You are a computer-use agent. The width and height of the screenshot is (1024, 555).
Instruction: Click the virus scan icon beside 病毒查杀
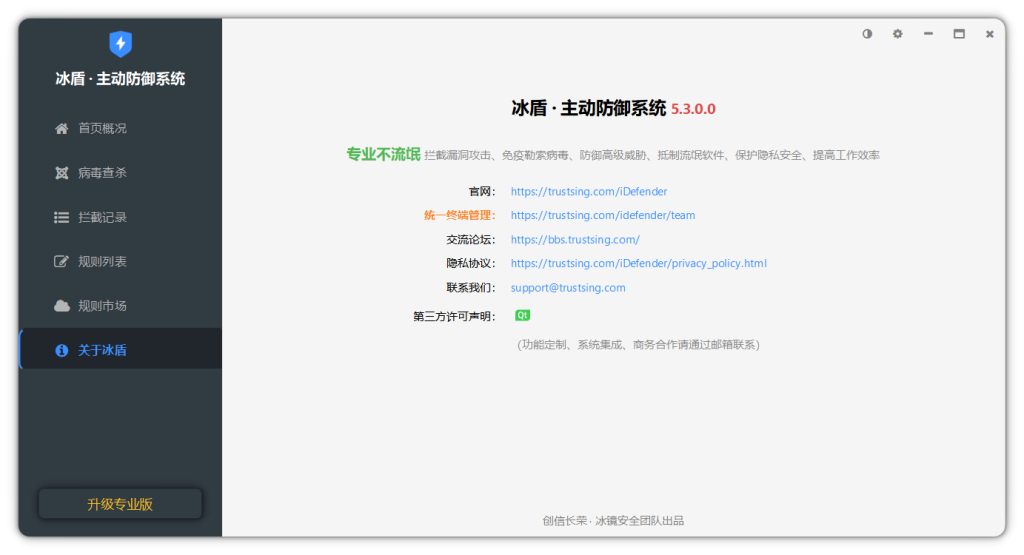tap(61, 173)
